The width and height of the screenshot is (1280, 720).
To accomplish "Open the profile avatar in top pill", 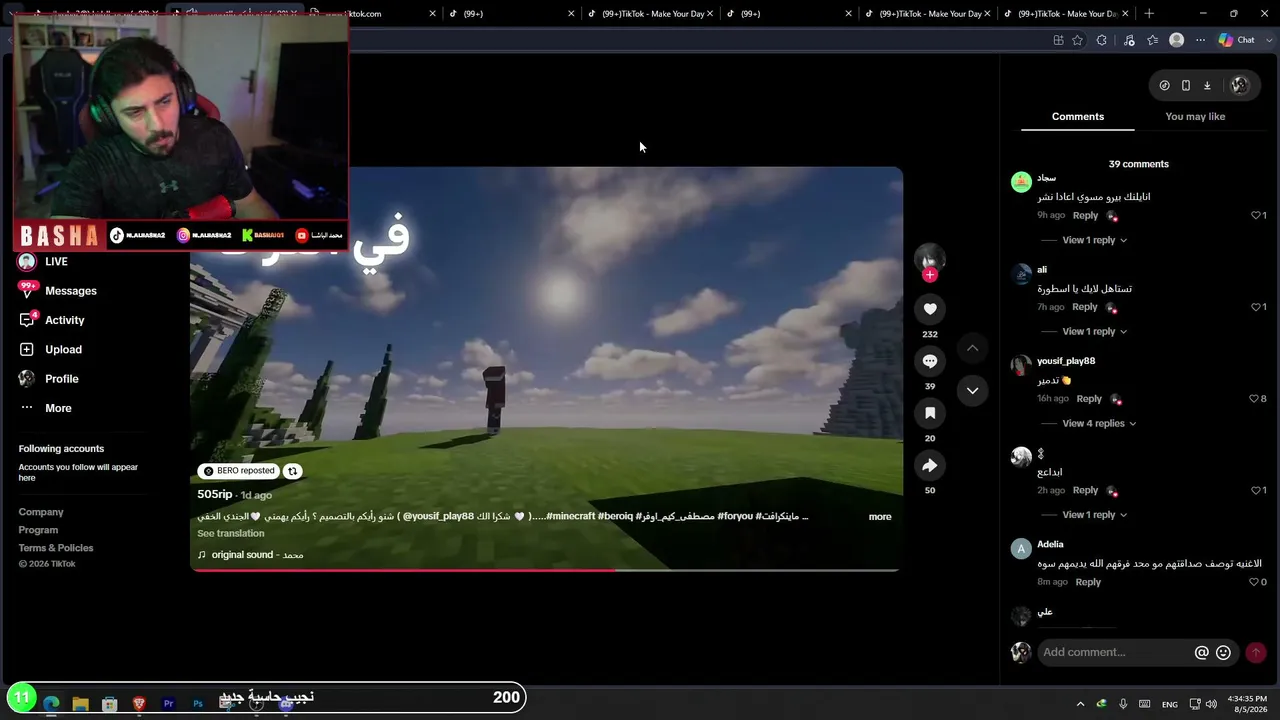I will [1239, 85].
